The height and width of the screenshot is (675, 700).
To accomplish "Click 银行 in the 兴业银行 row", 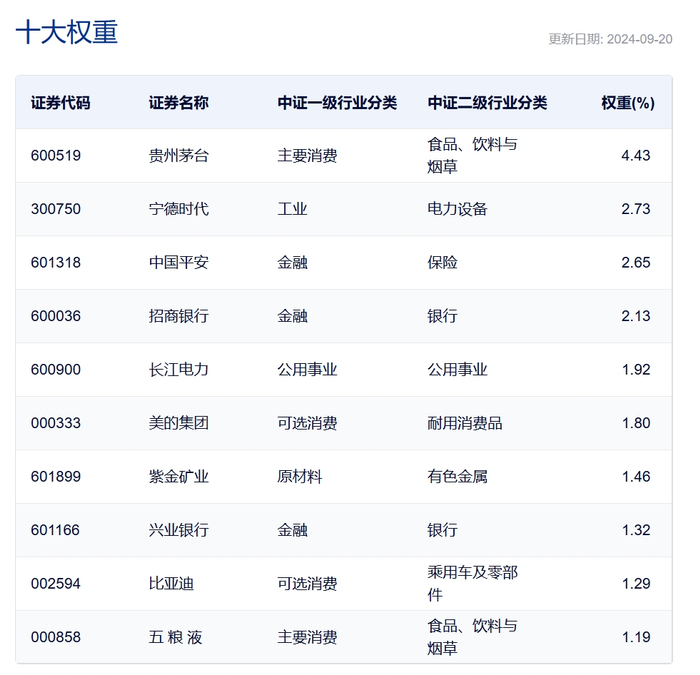I will (x=442, y=530).
